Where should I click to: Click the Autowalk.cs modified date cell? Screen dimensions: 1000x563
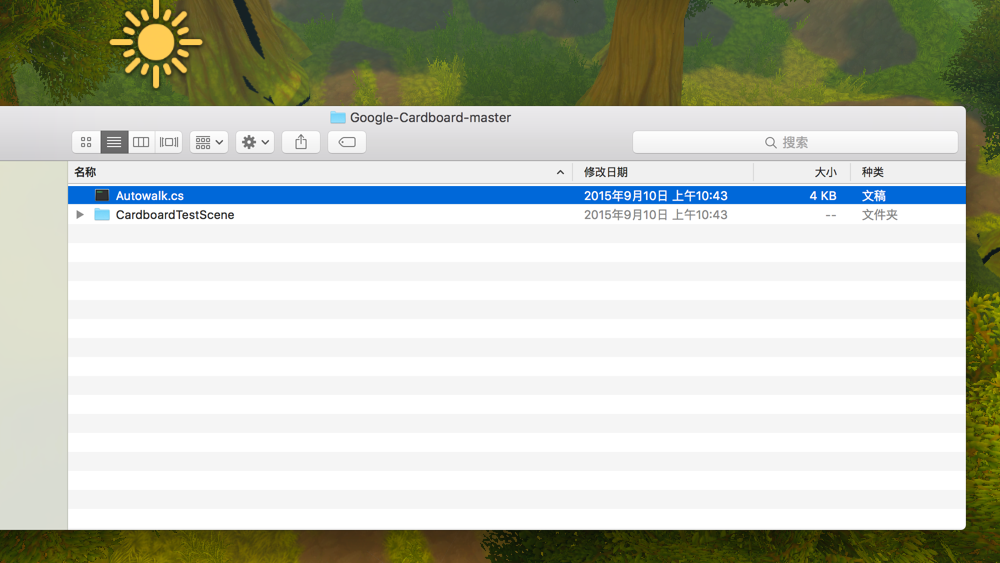click(656, 196)
